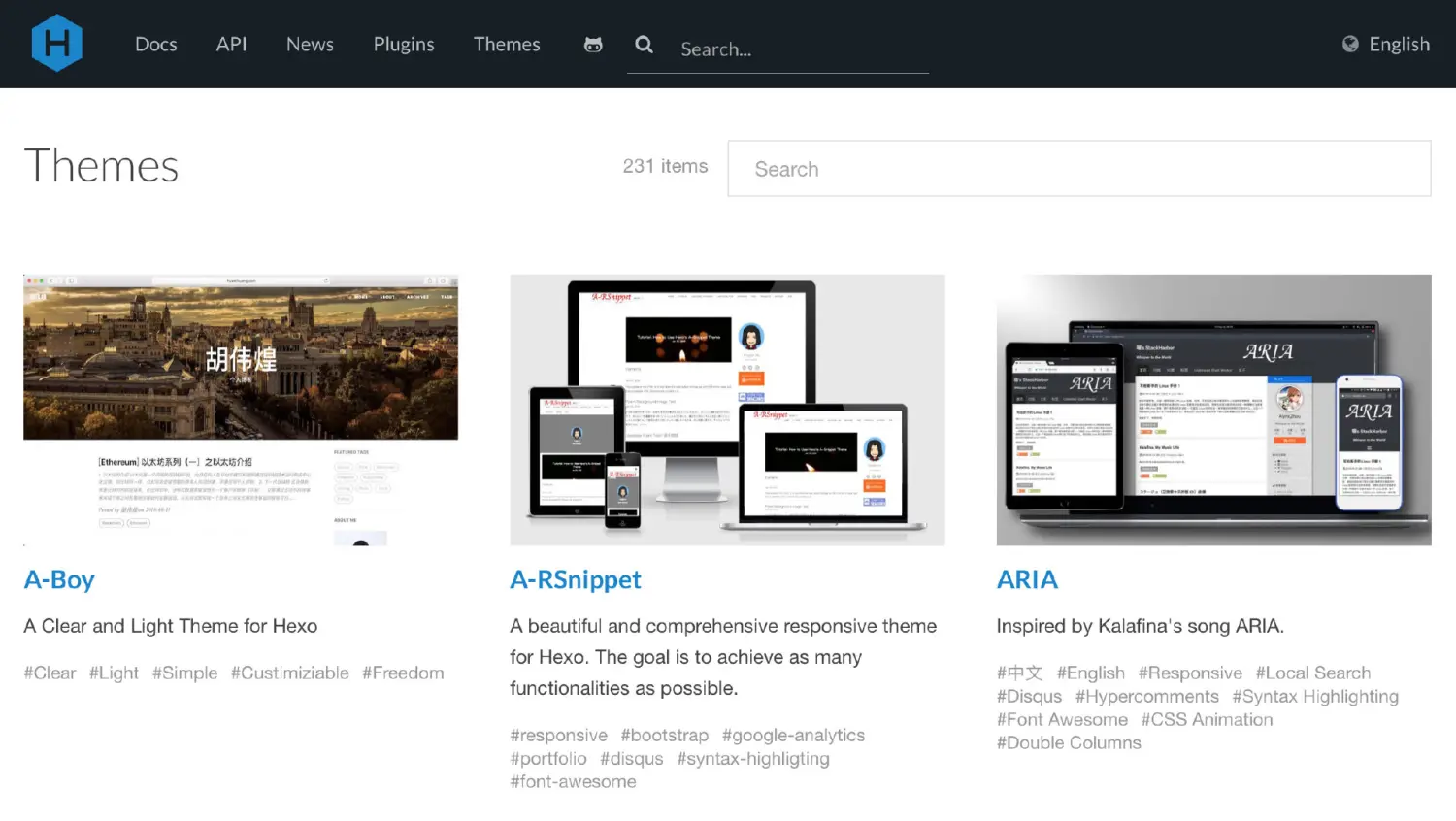The height and width of the screenshot is (821, 1456).
Task: Open the API menu item
Action: (231, 44)
